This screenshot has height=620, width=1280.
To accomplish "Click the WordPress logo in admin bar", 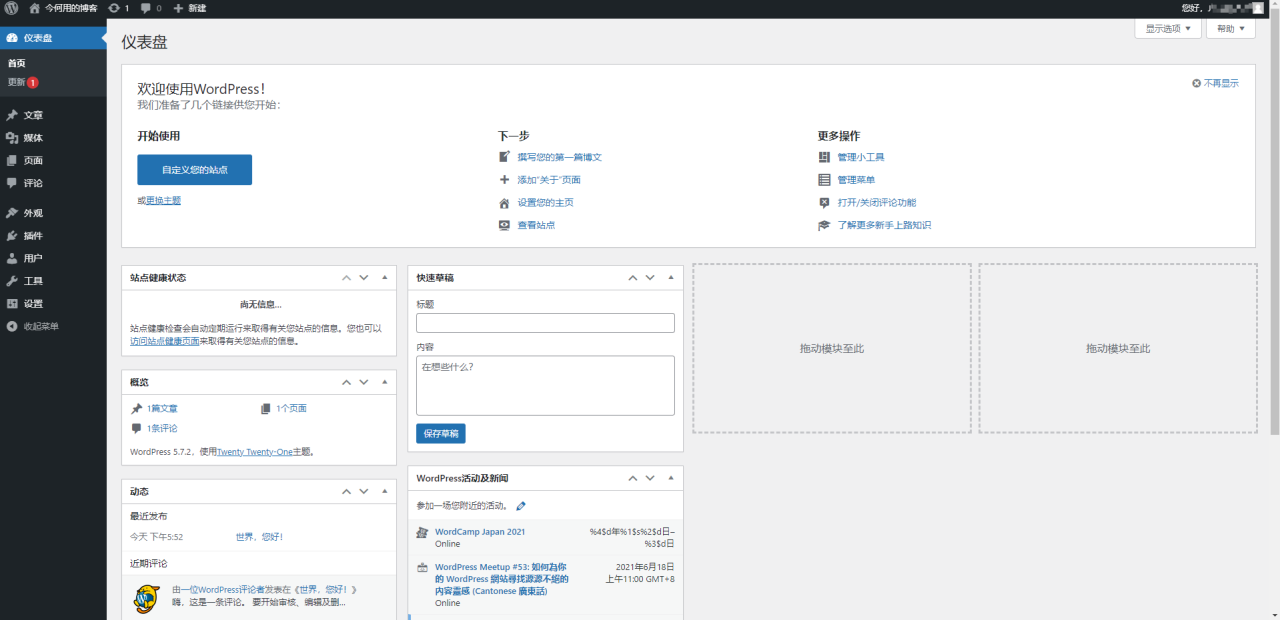I will pos(11,8).
